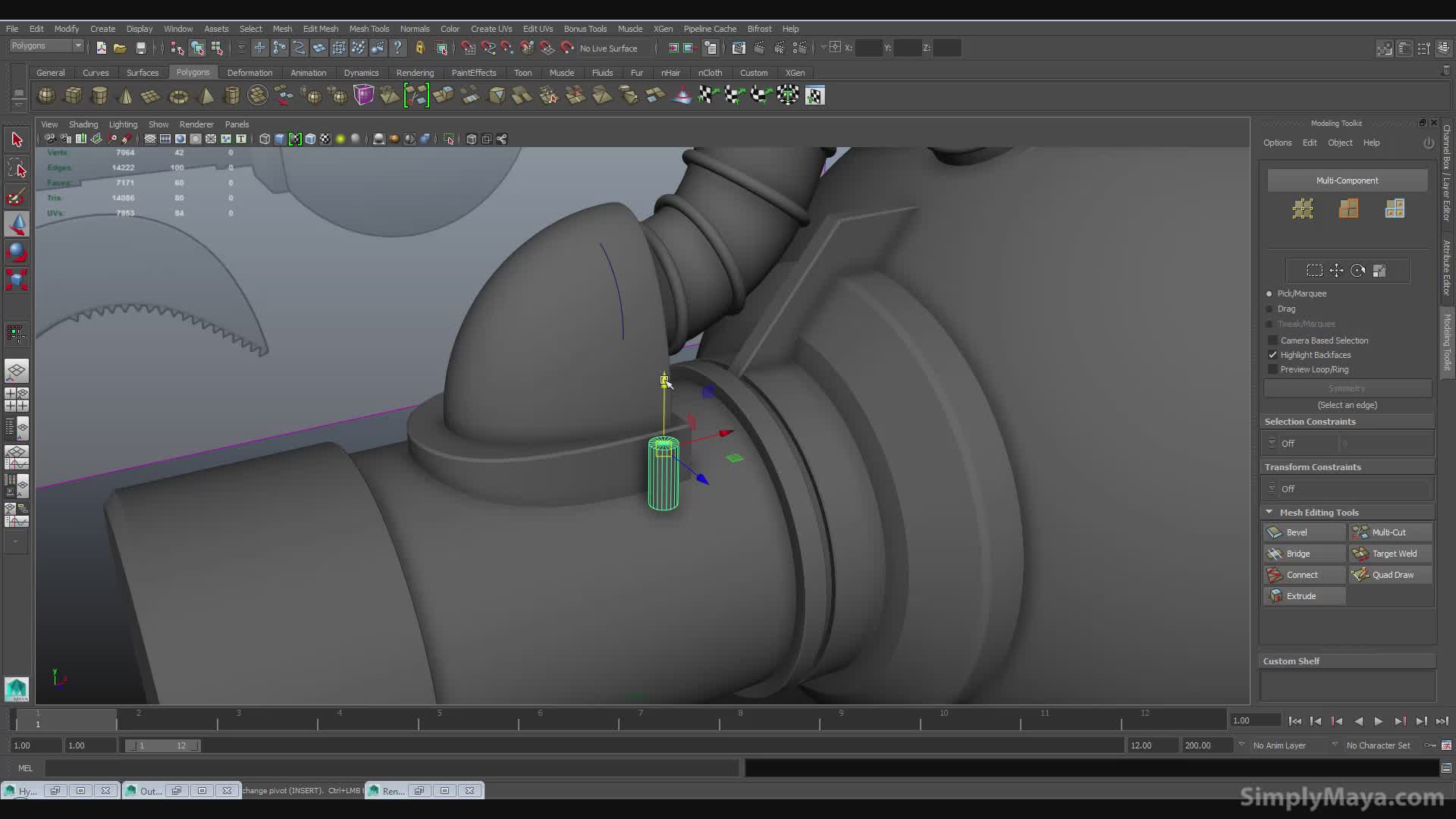The width and height of the screenshot is (1456, 819).
Task: Enable Camera Based Selection checkbox
Action: (x=1273, y=340)
